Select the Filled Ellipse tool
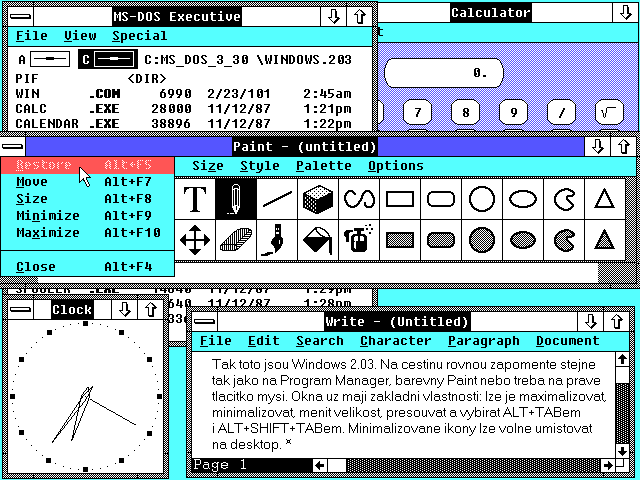 [523, 240]
